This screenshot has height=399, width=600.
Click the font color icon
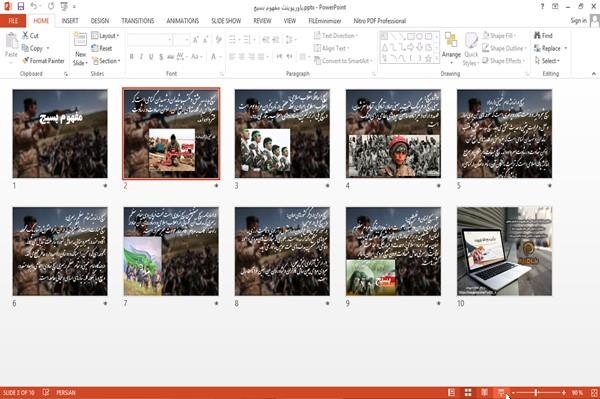tap(214, 57)
